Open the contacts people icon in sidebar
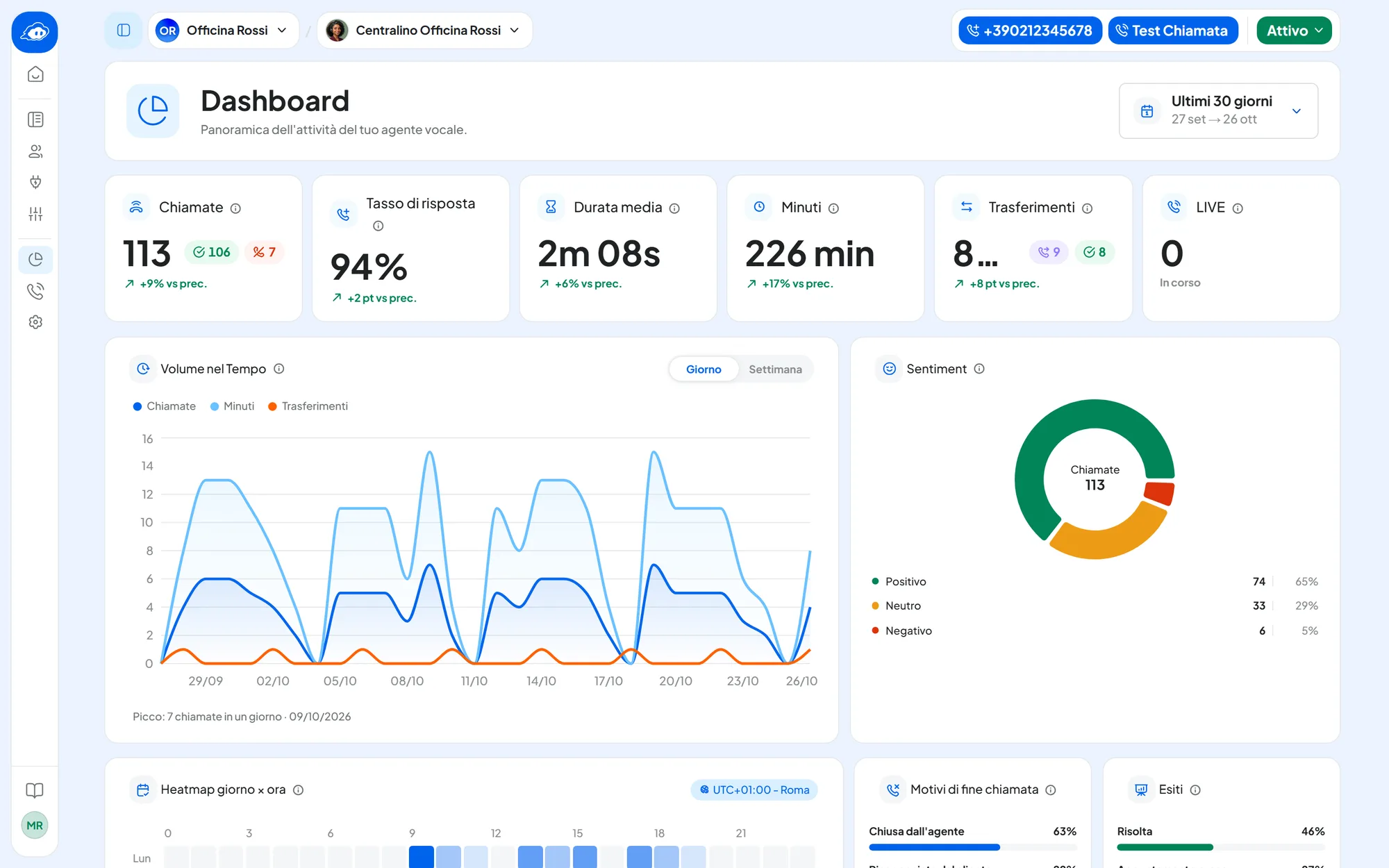This screenshot has height=868, width=1389. (x=35, y=151)
